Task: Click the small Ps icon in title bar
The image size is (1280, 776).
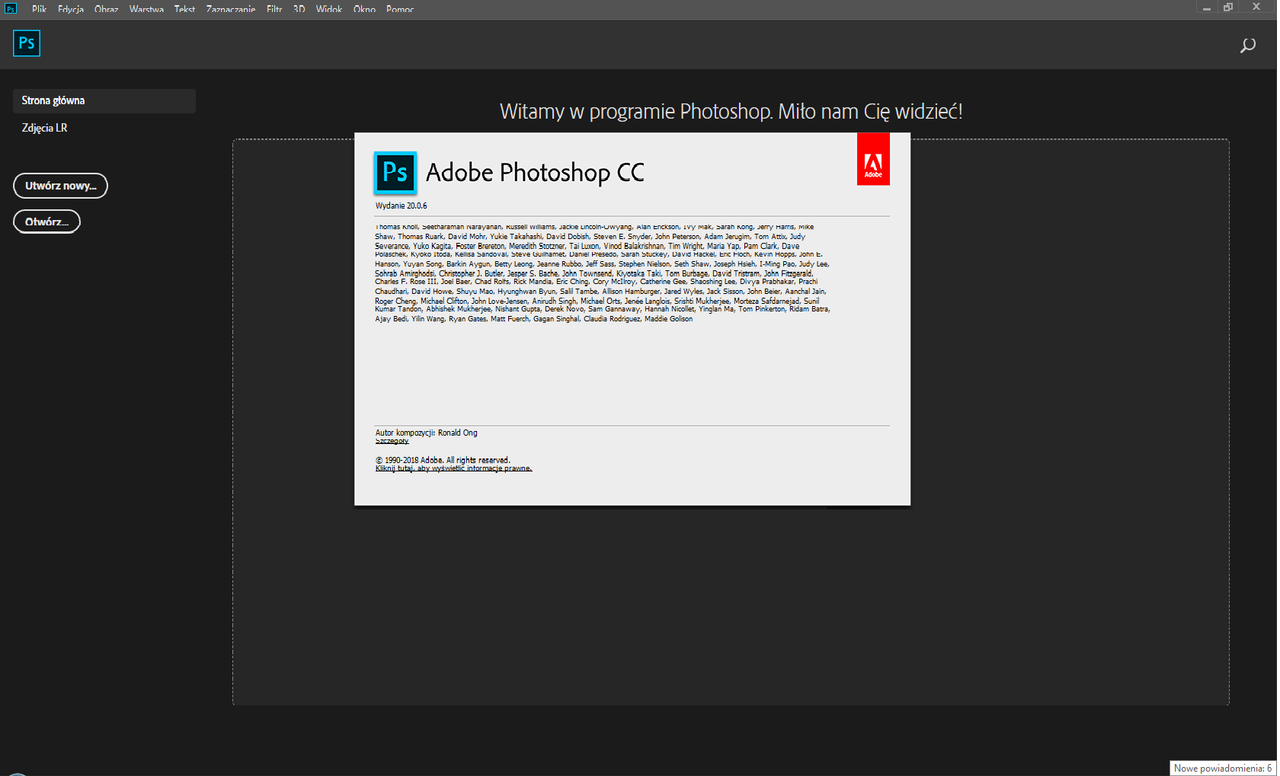Action: 10,8
